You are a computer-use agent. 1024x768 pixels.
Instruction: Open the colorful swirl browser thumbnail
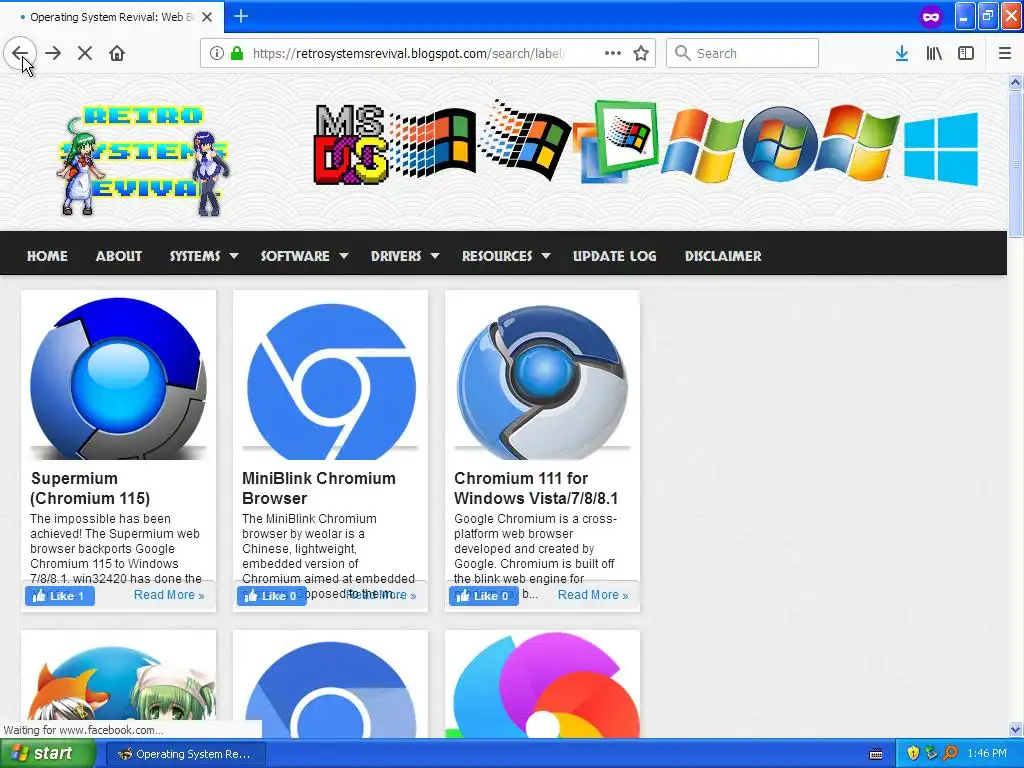click(542, 686)
